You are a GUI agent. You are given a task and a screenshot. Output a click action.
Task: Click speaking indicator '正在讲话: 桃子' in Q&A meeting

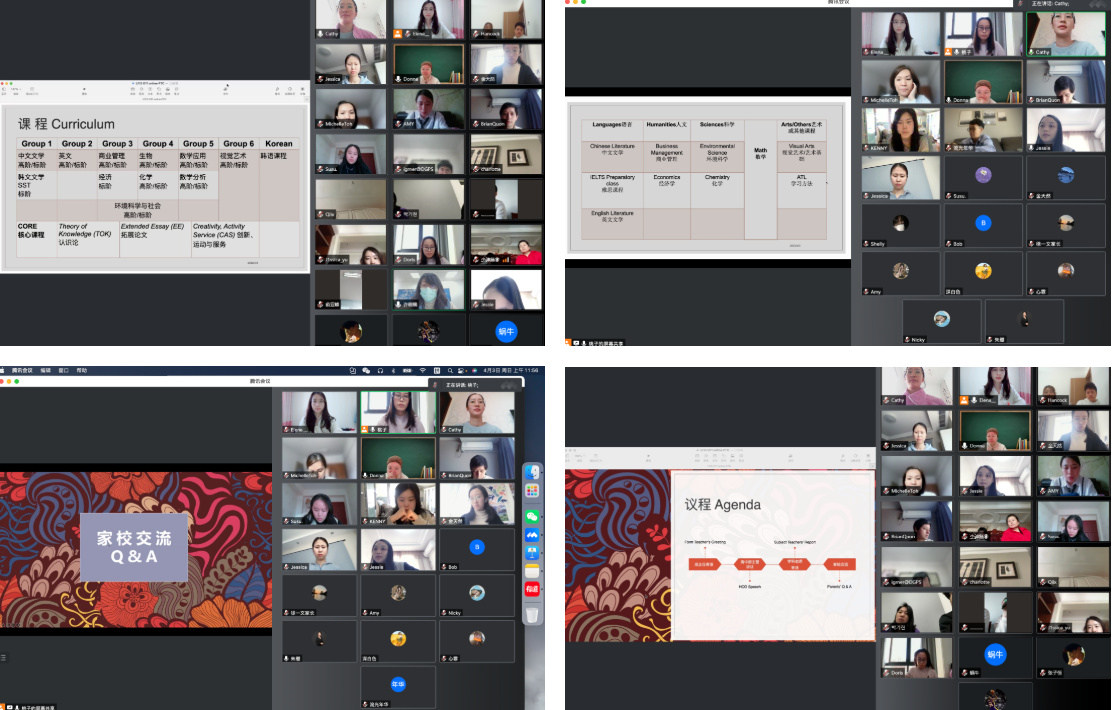pyautogui.click(x=462, y=385)
